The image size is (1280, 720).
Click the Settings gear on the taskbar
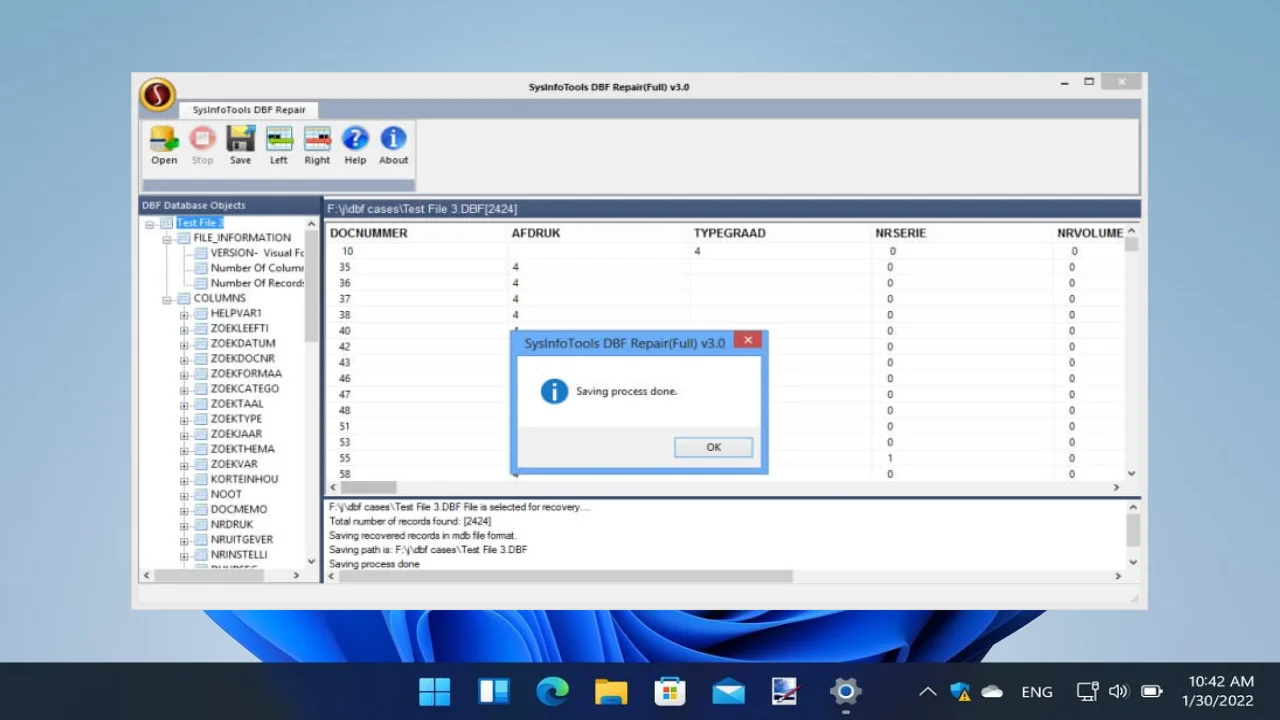[x=845, y=691]
